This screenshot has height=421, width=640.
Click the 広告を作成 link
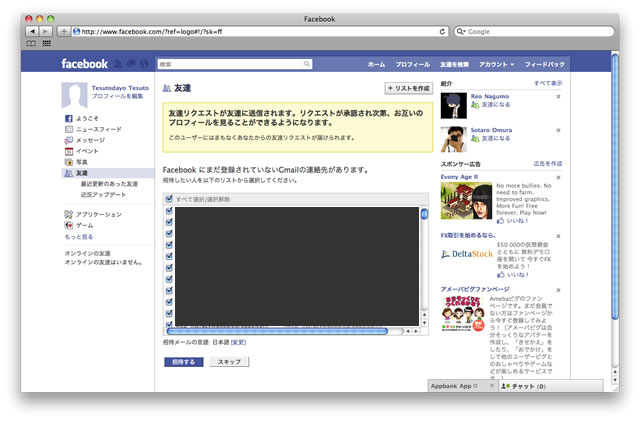click(x=548, y=164)
